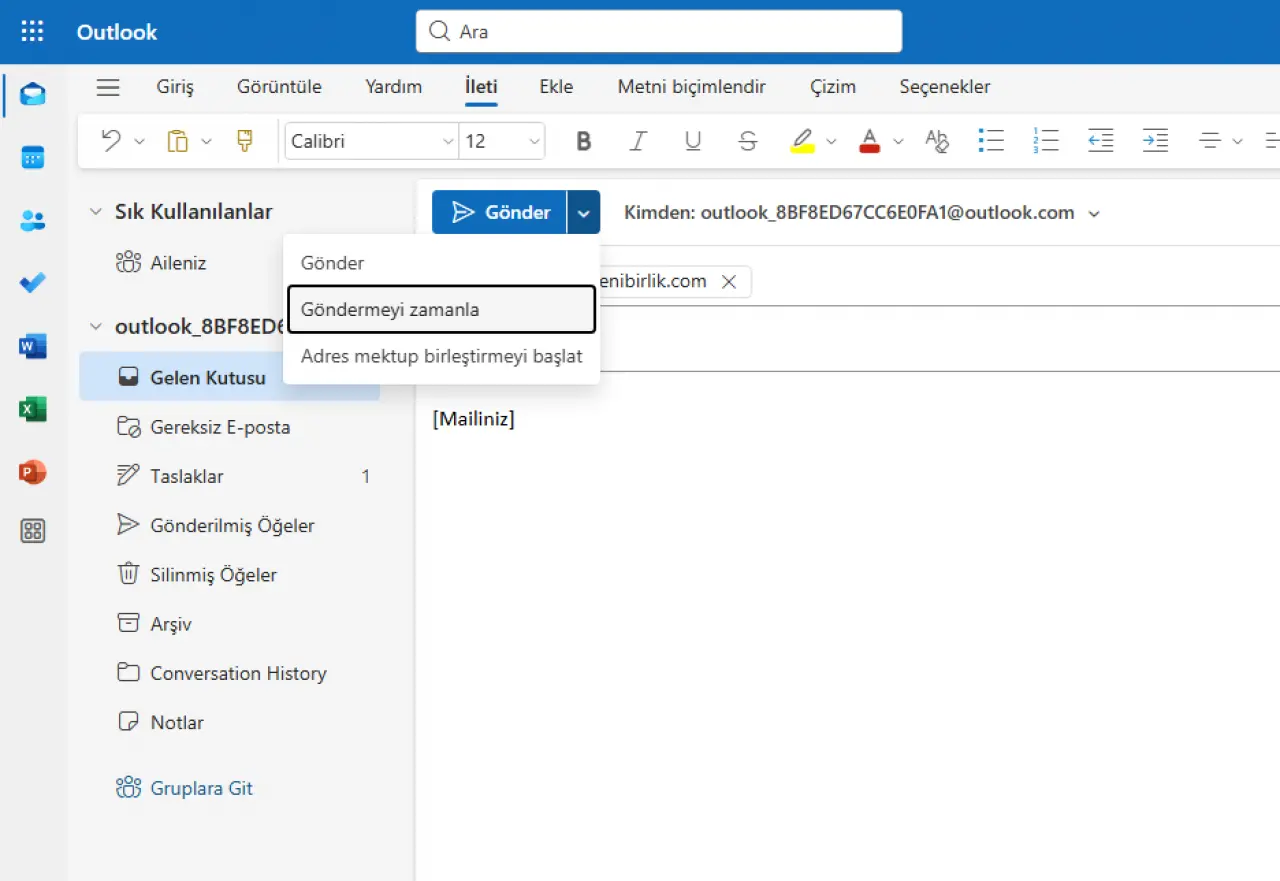
Task: Open the People contacts icon
Action: click(x=33, y=221)
